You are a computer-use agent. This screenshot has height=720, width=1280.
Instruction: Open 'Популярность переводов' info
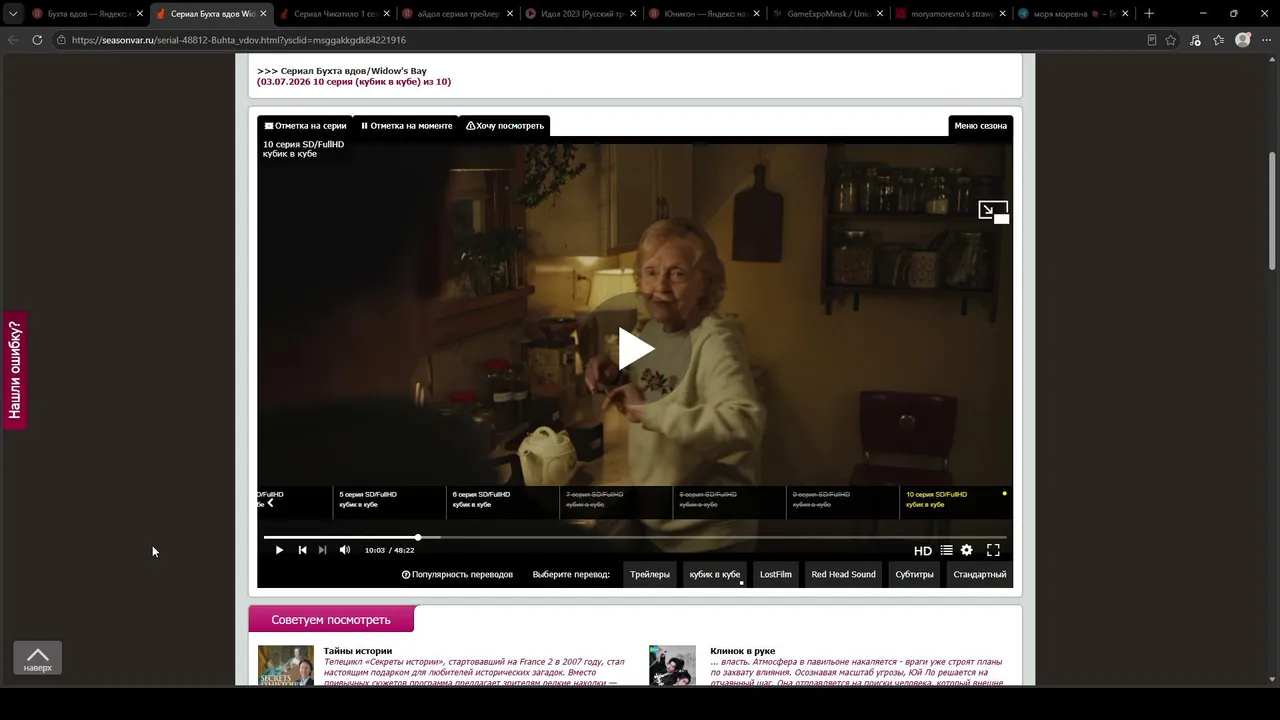[457, 575]
